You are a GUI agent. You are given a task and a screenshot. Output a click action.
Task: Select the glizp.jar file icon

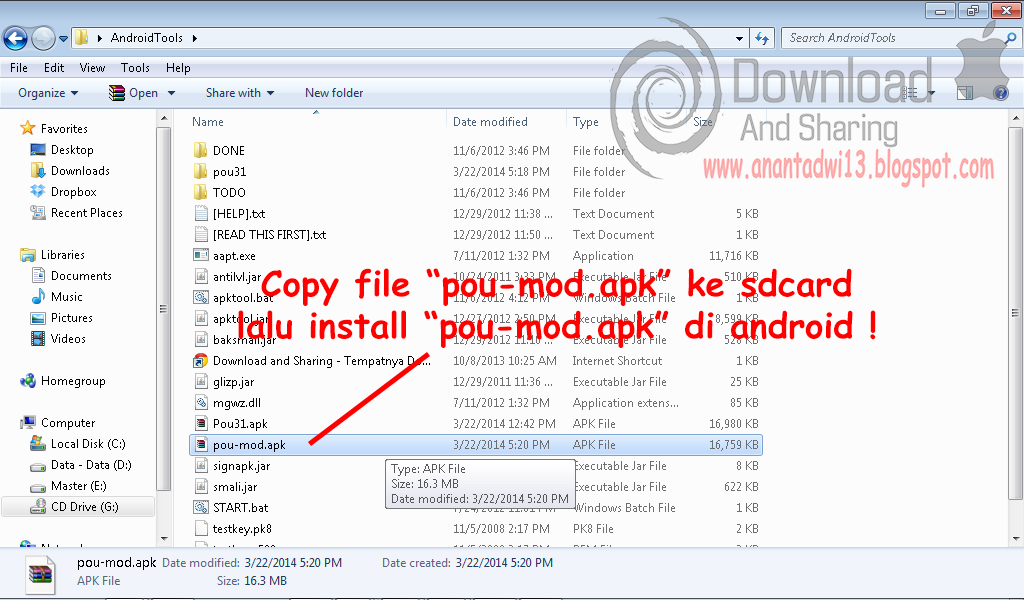(200, 382)
